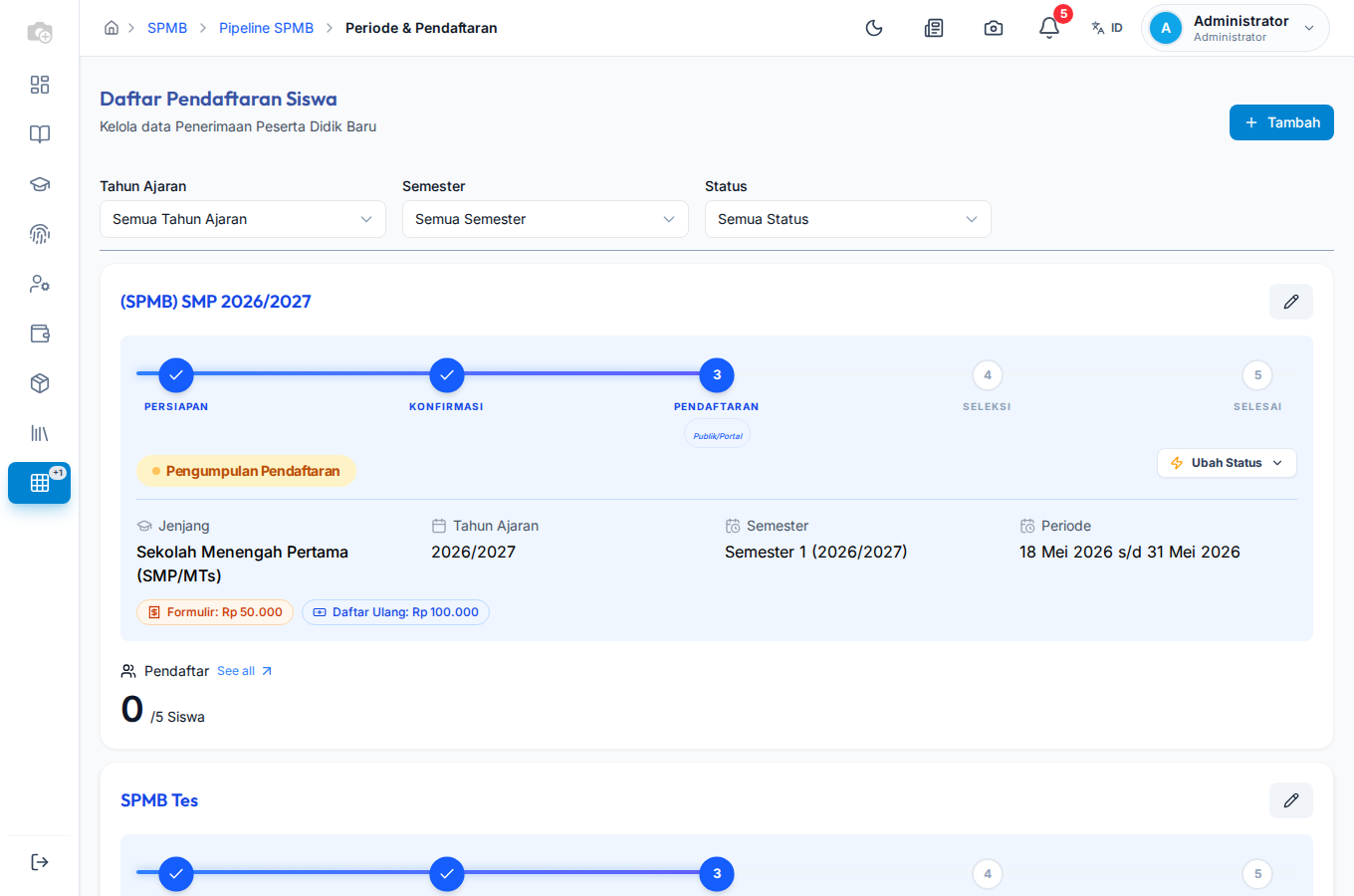Click the Pipeline SPMB breadcrumb link
This screenshot has width=1354, height=896.
[x=266, y=28]
